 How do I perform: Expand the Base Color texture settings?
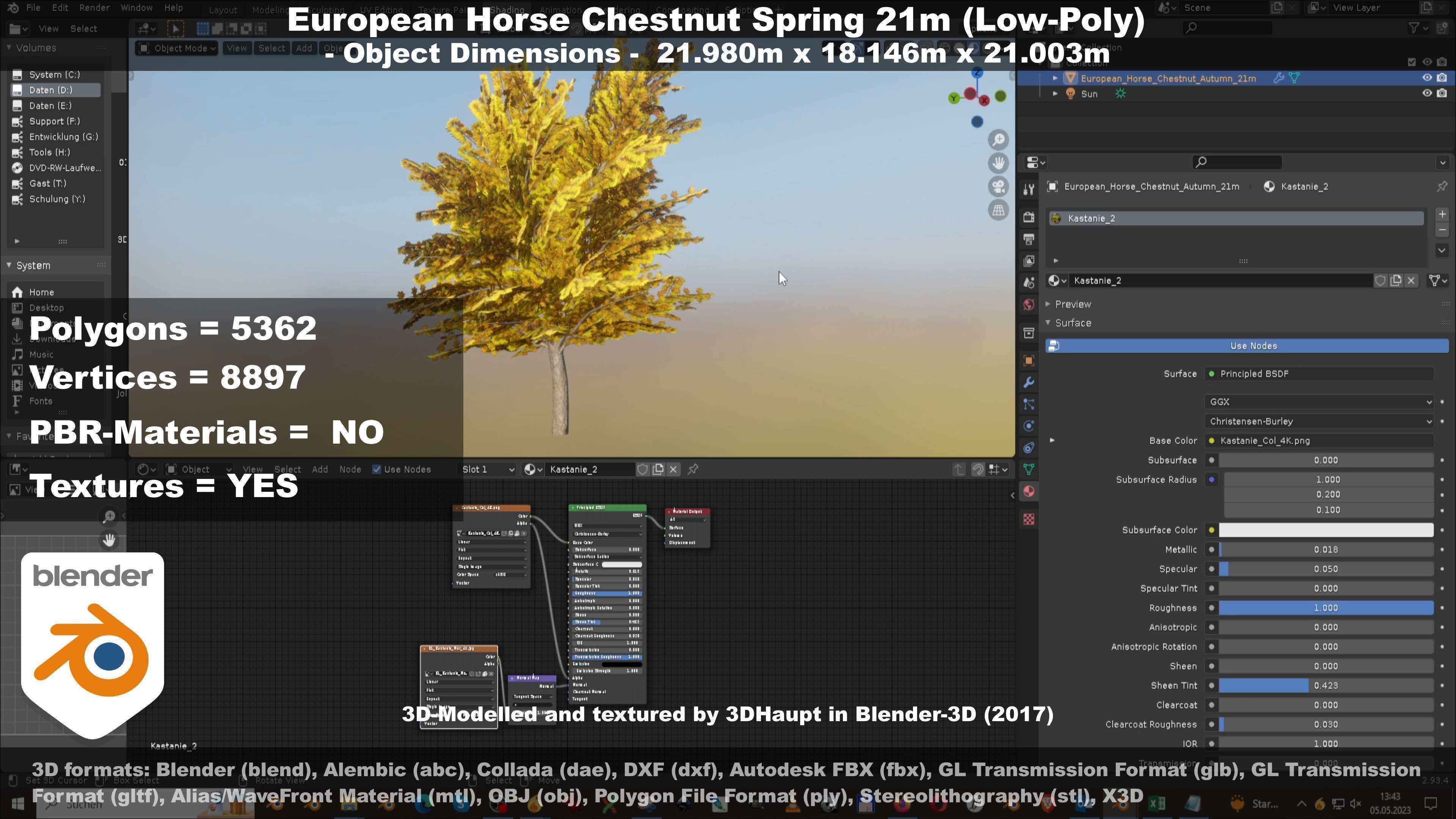(1052, 440)
